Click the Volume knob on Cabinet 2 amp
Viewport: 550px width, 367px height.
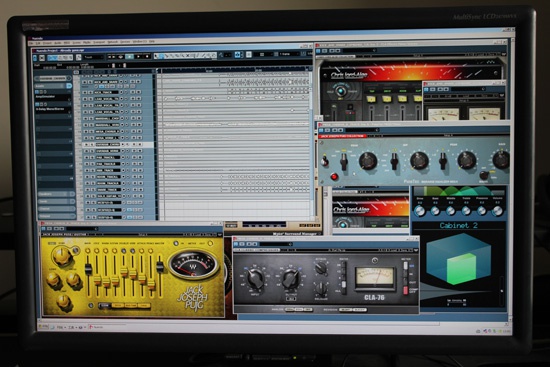(x=497, y=211)
